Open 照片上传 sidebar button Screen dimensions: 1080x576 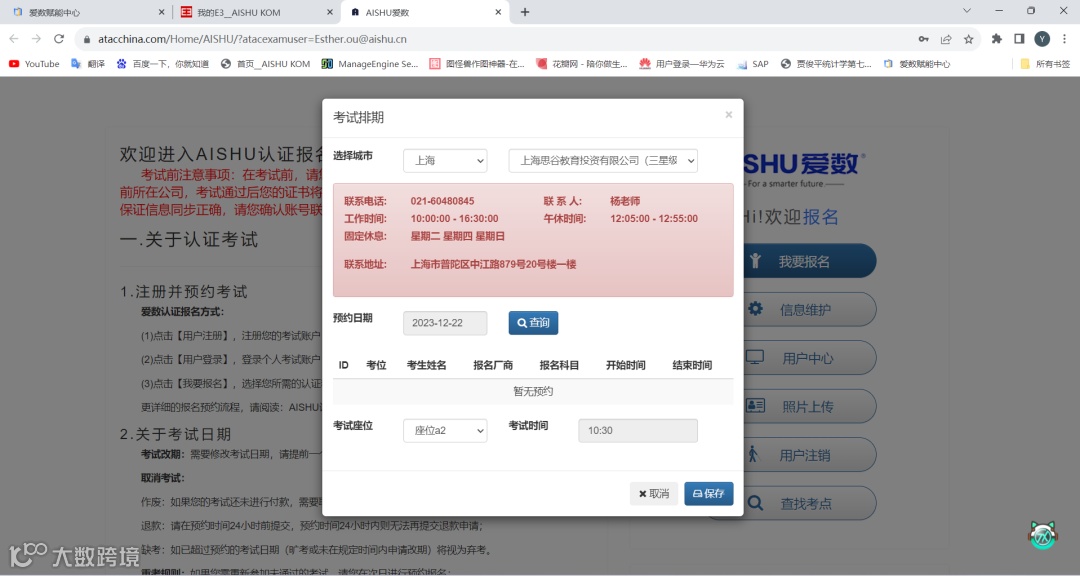(804, 407)
